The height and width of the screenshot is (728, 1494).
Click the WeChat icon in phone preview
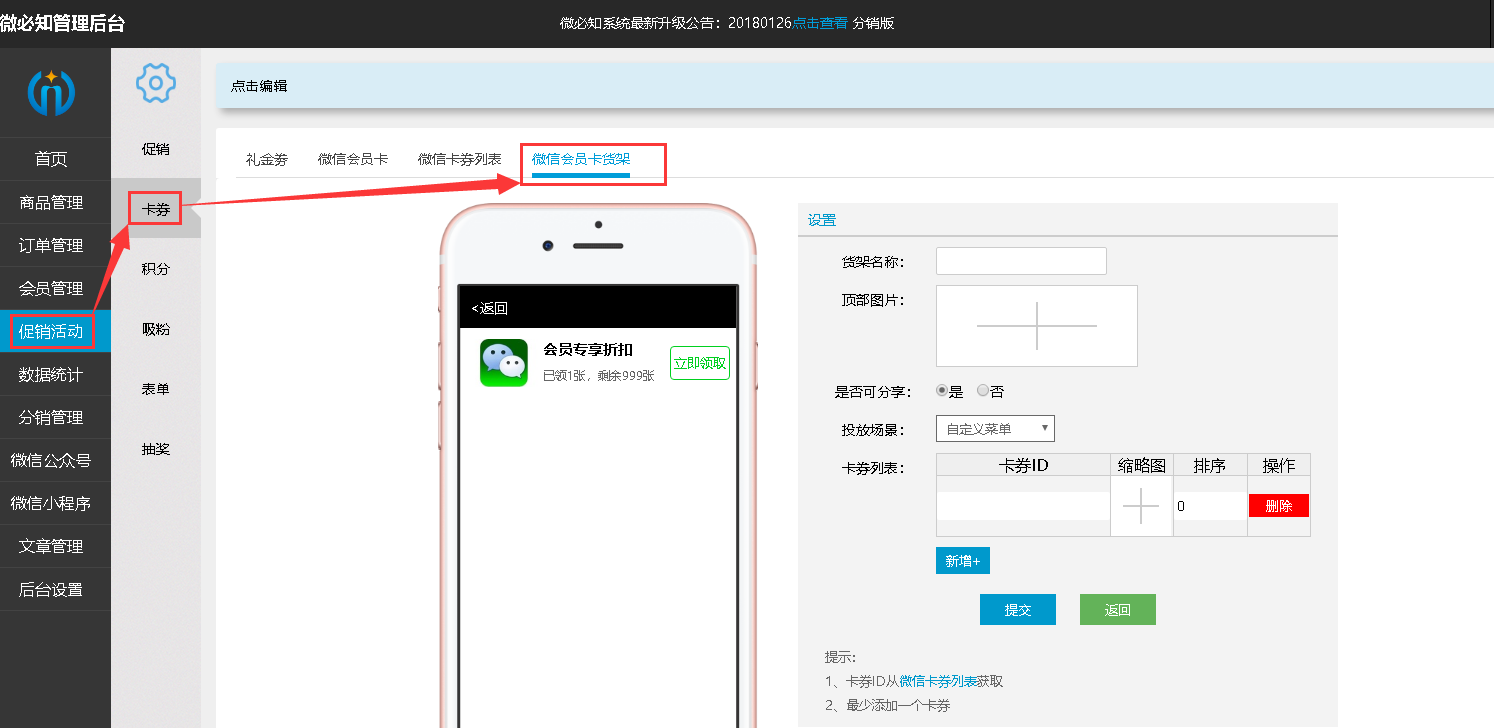tap(503, 363)
